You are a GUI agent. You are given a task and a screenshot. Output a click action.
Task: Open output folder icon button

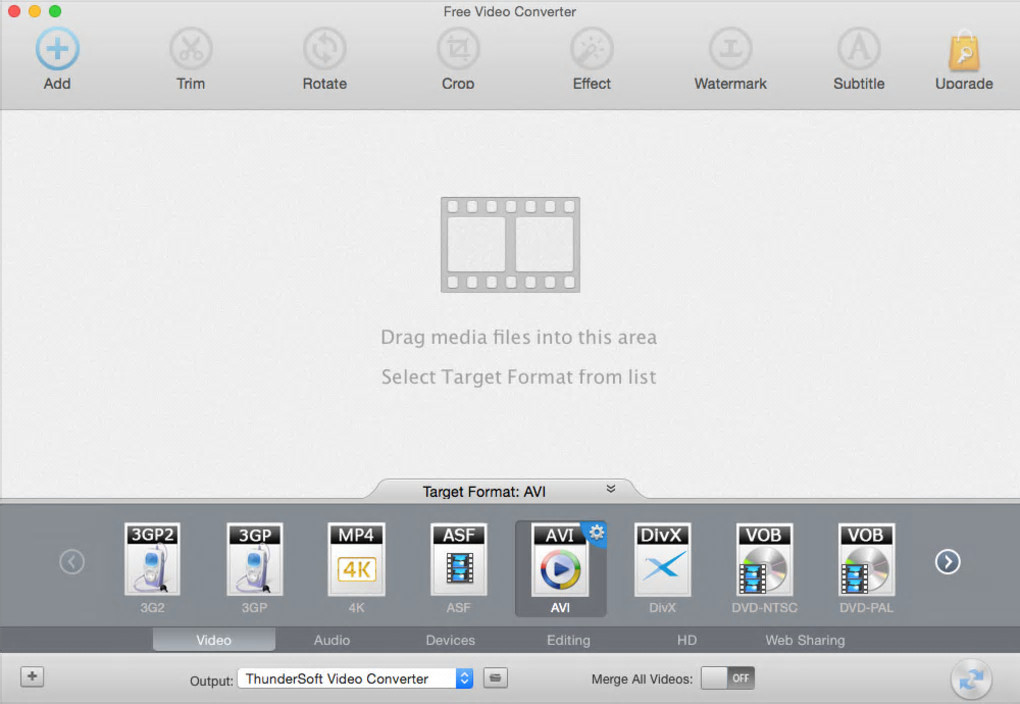[x=496, y=678]
